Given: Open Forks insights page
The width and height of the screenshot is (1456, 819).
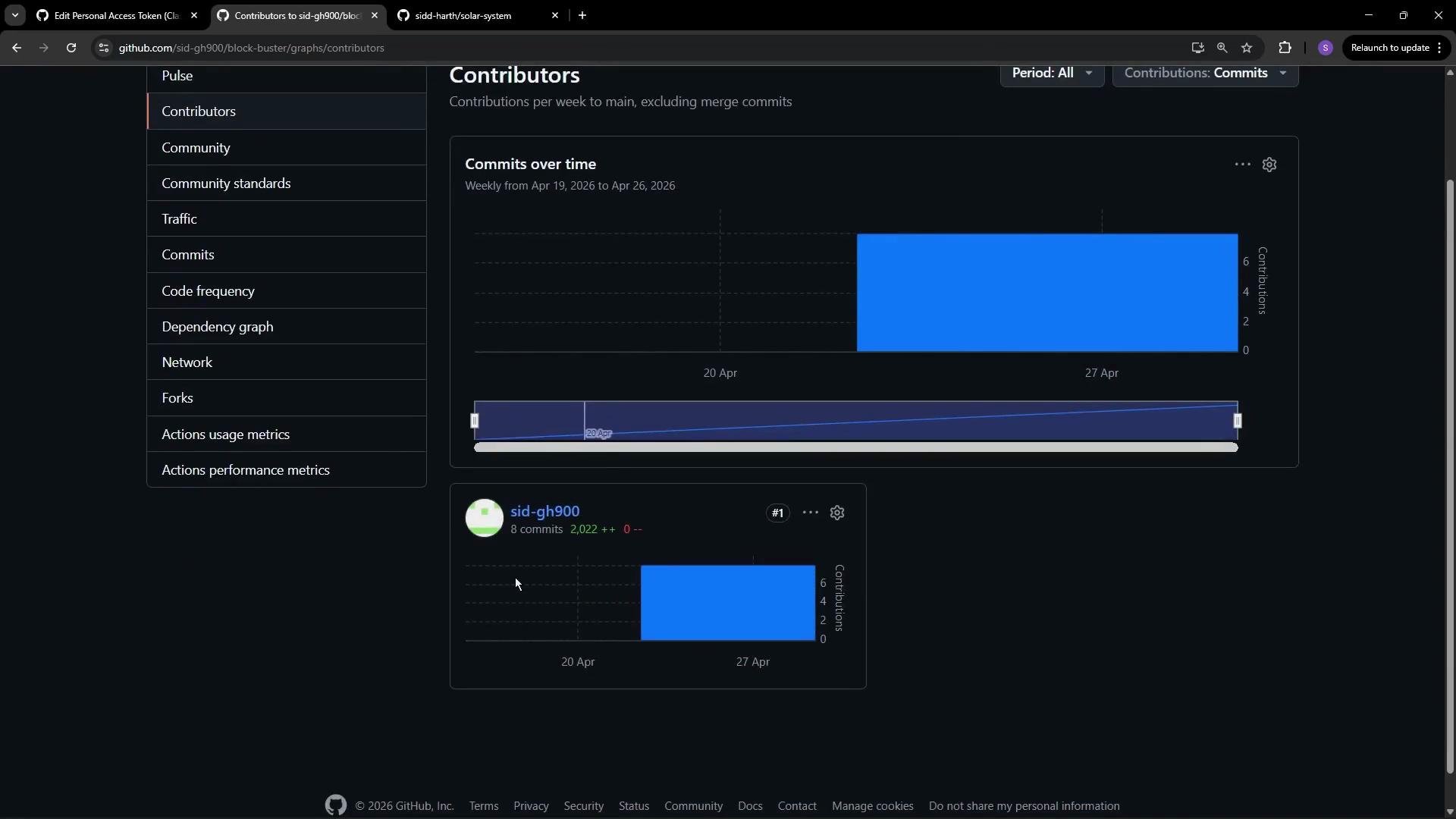Looking at the screenshot, I should click(286, 398).
